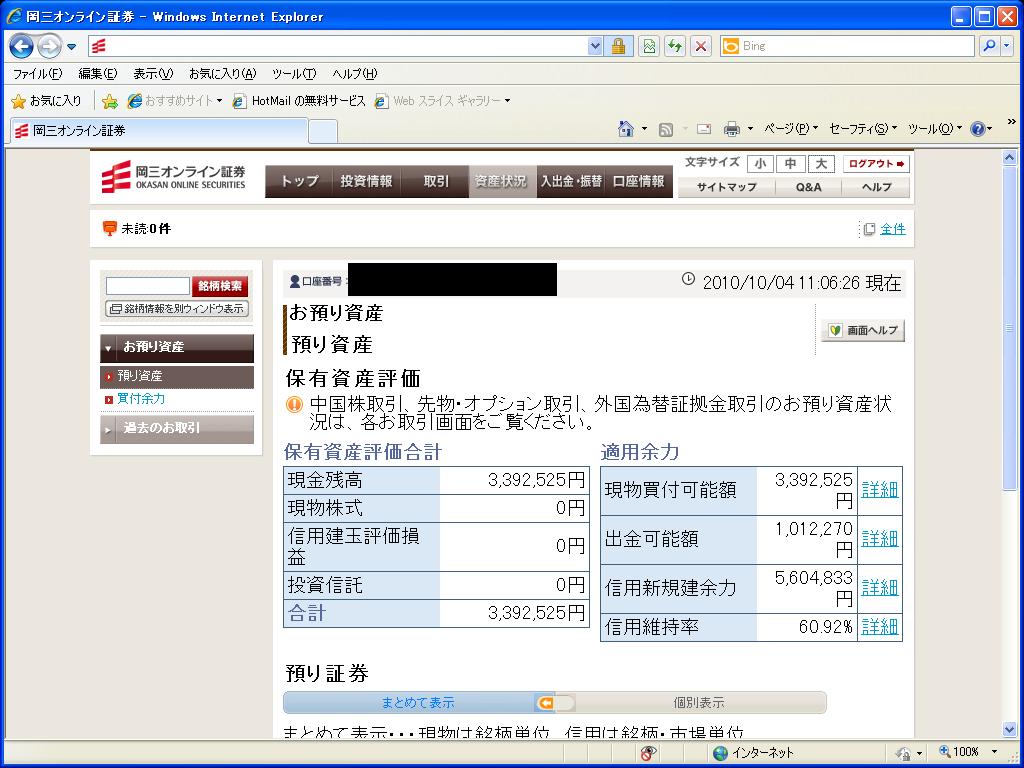
Task: Log out with the ログアウト button
Action: (x=876, y=163)
